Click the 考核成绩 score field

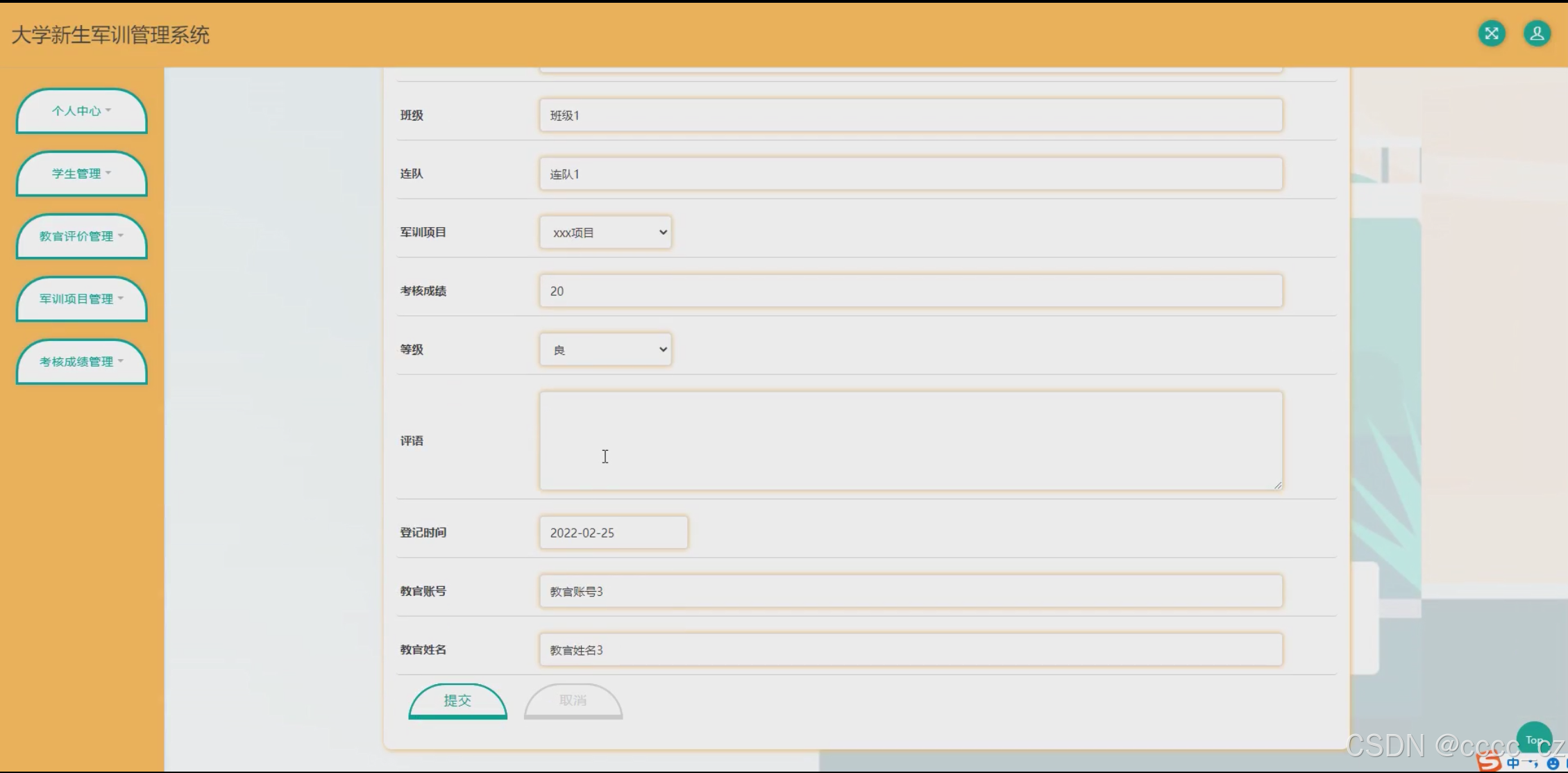(910, 291)
